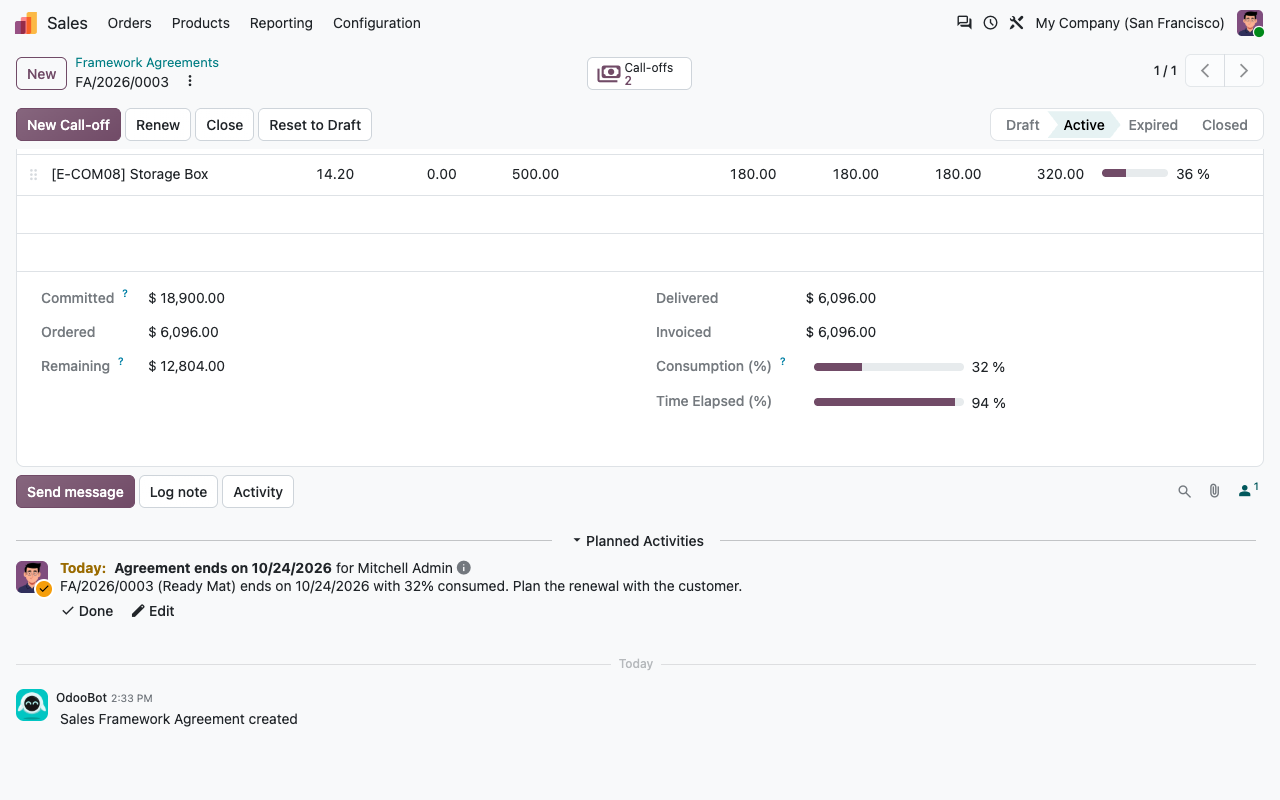The width and height of the screenshot is (1280, 800).
Task: Click the Renew button
Action: click(x=158, y=125)
